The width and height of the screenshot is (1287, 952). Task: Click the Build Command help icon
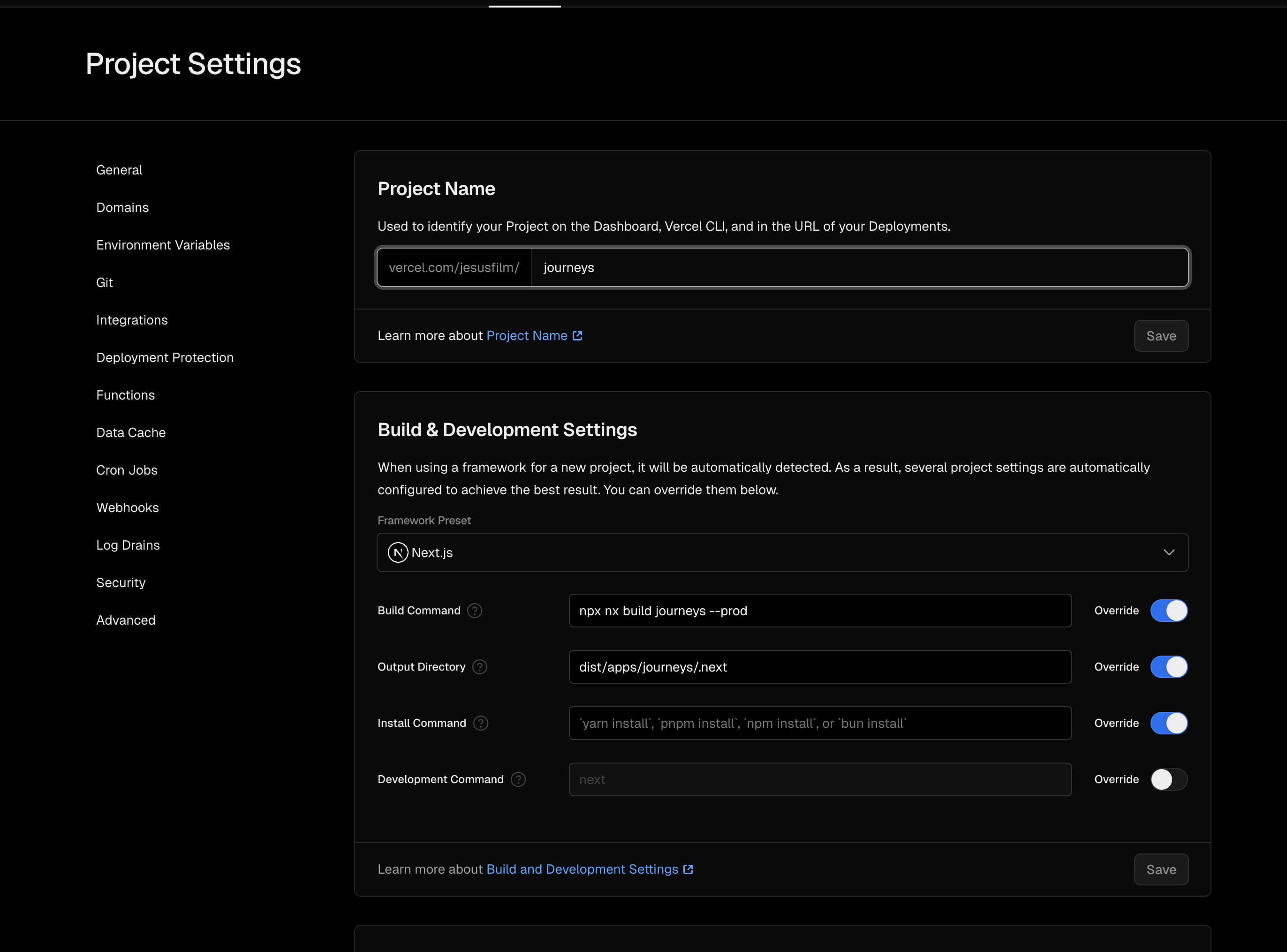tap(474, 610)
